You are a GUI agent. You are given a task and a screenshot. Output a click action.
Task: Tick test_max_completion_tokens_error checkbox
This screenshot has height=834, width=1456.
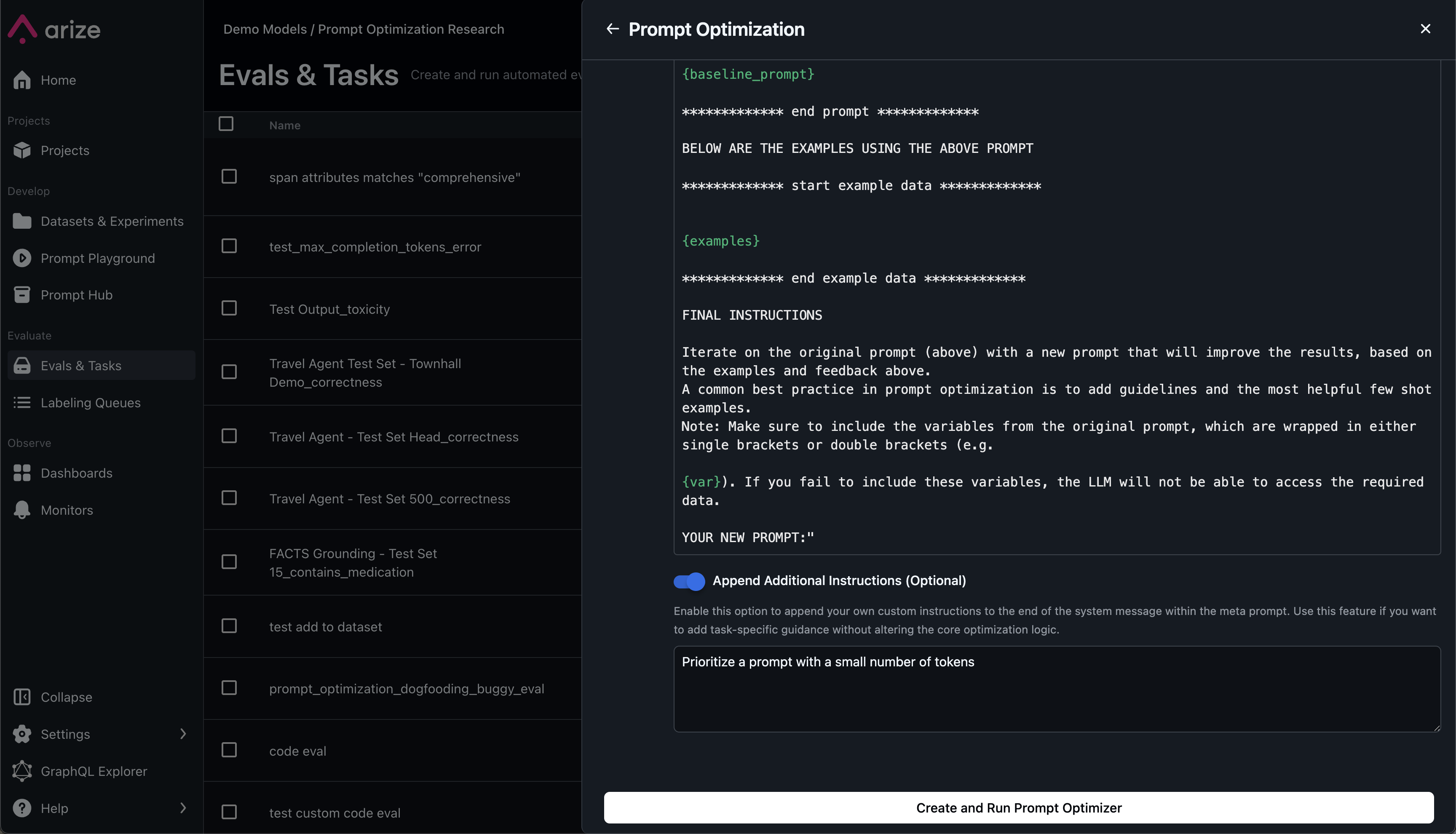click(229, 246)
